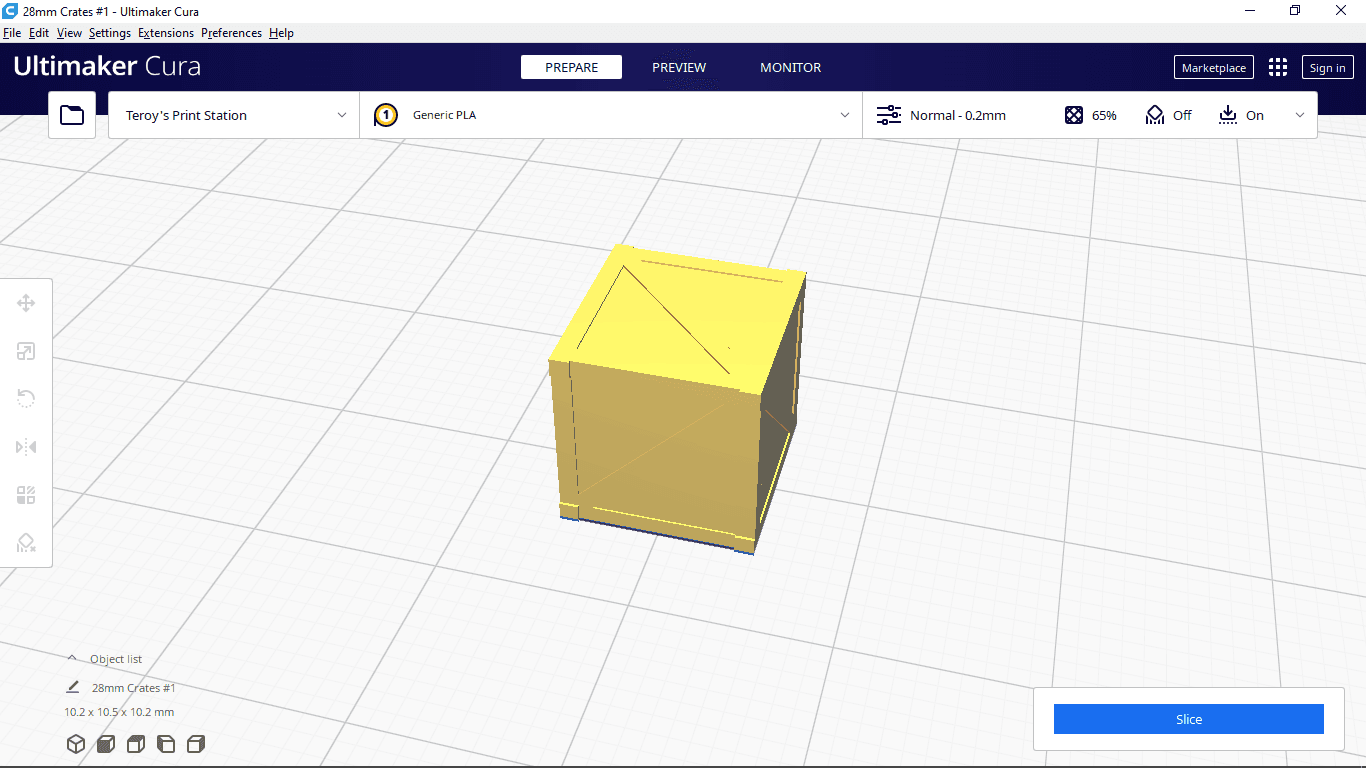This screenshot has width=1366, height=768.
Task: Click the support Off icon
Action: [x=1155, y=115]
